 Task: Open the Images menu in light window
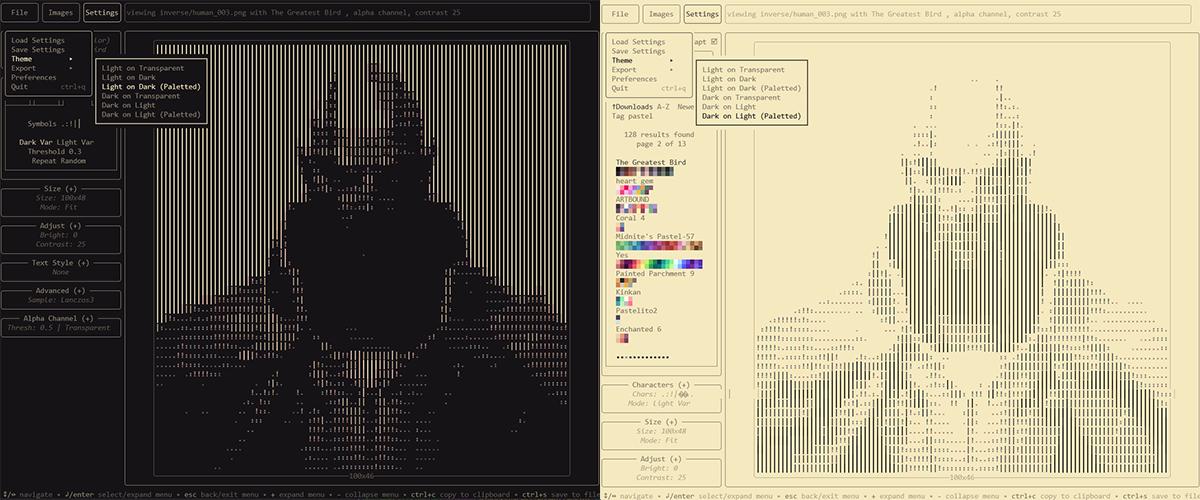[660, 14]
